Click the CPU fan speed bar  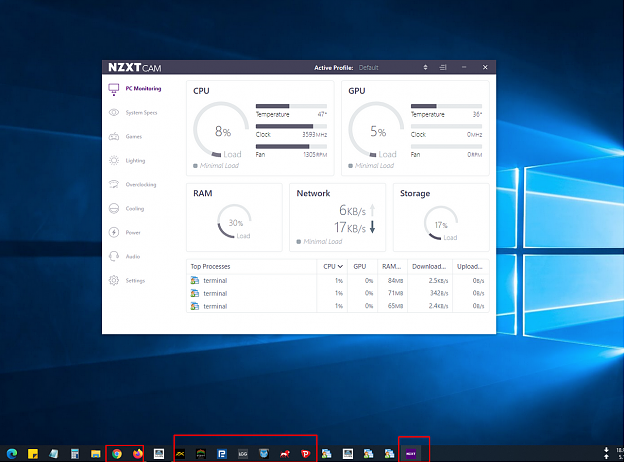point(291,146)
